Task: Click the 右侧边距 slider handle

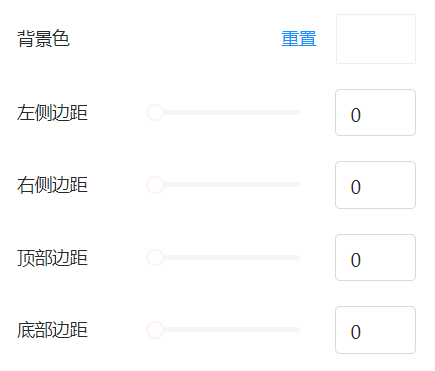Action: click(x=155, y=185)
